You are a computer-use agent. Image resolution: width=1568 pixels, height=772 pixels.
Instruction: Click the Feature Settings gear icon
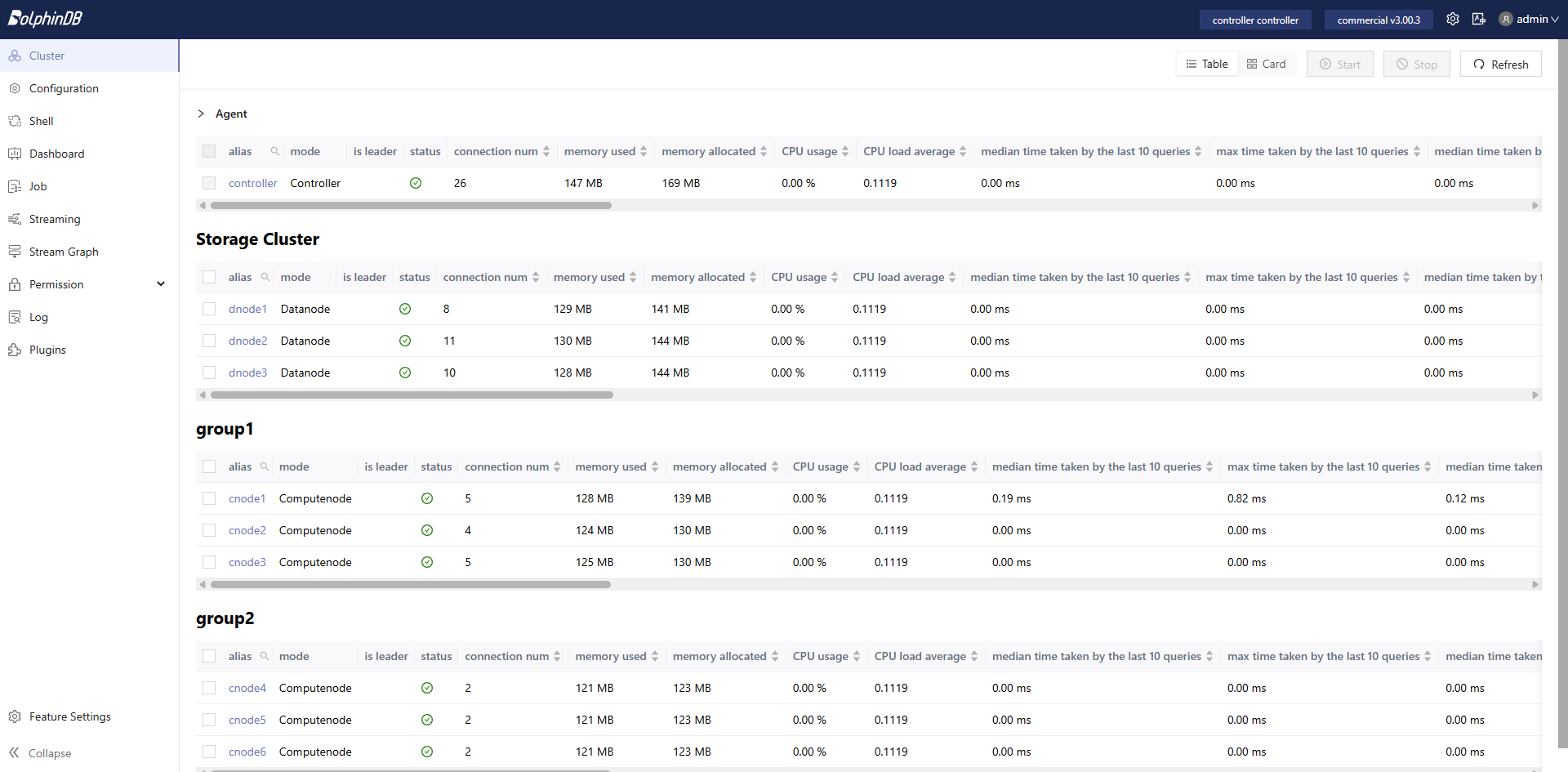(15, 716)
